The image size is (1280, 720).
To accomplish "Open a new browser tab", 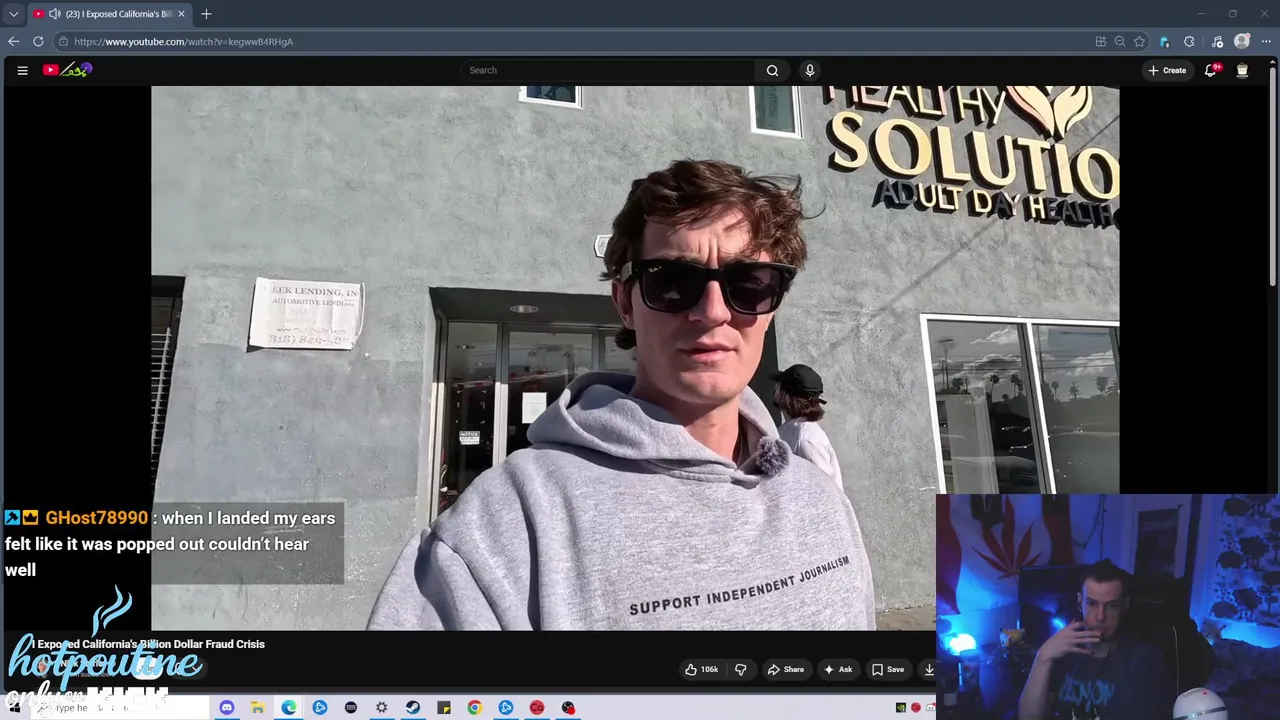I will click(x=206, y=14).
